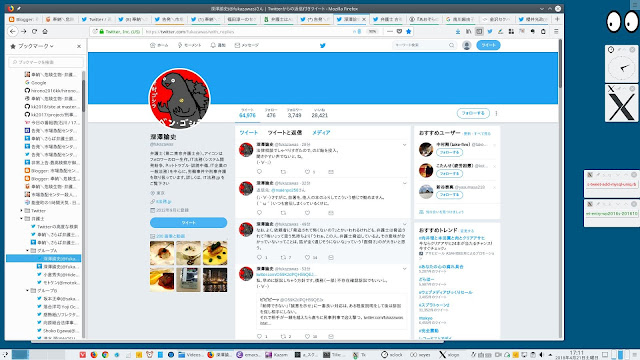Open the second tweet's dropdown chevron
640x360 pixels.
pos(404,183)
